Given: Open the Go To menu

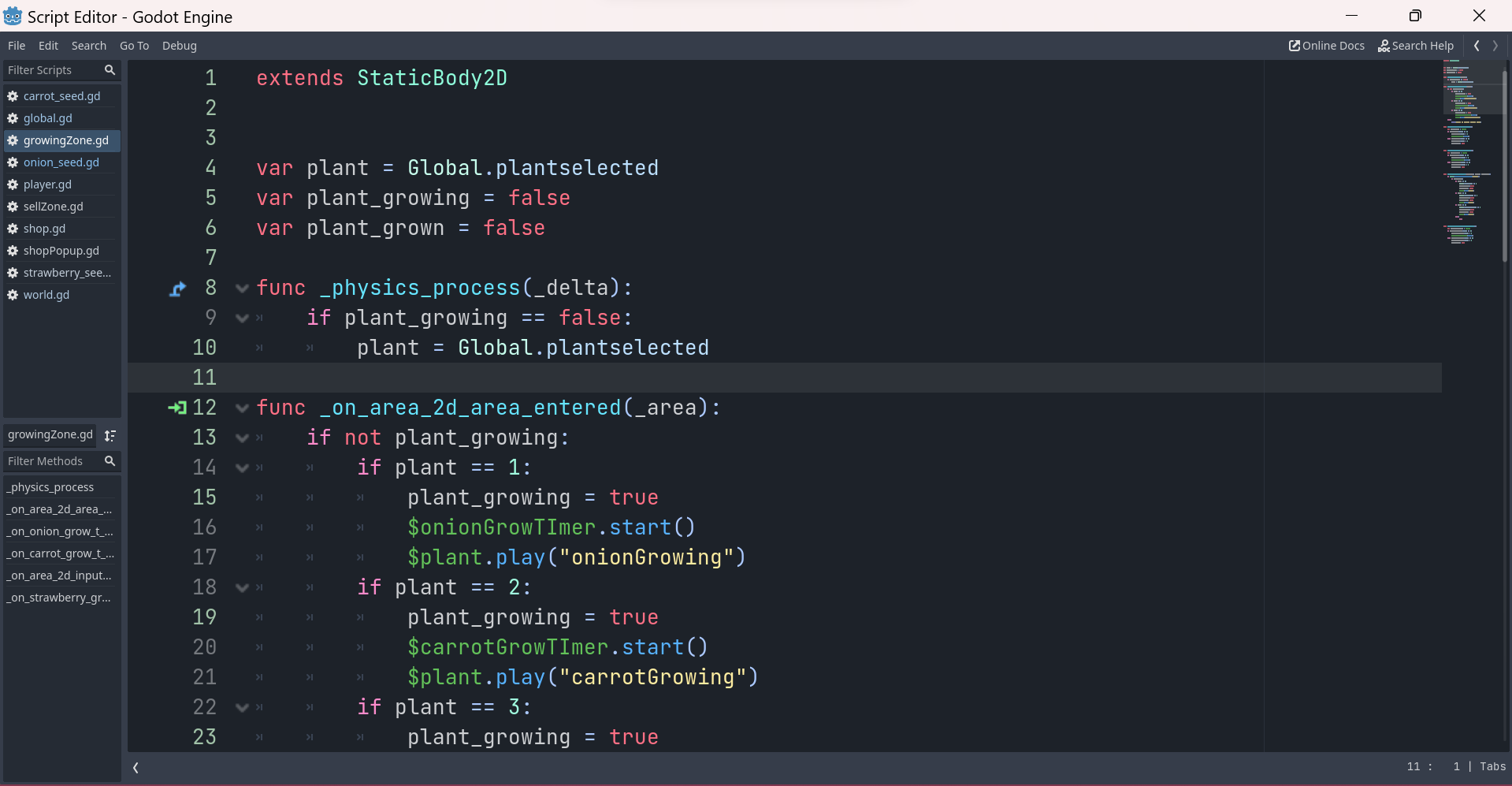Looking at the screenshot, I should click(x=134, y=46).
